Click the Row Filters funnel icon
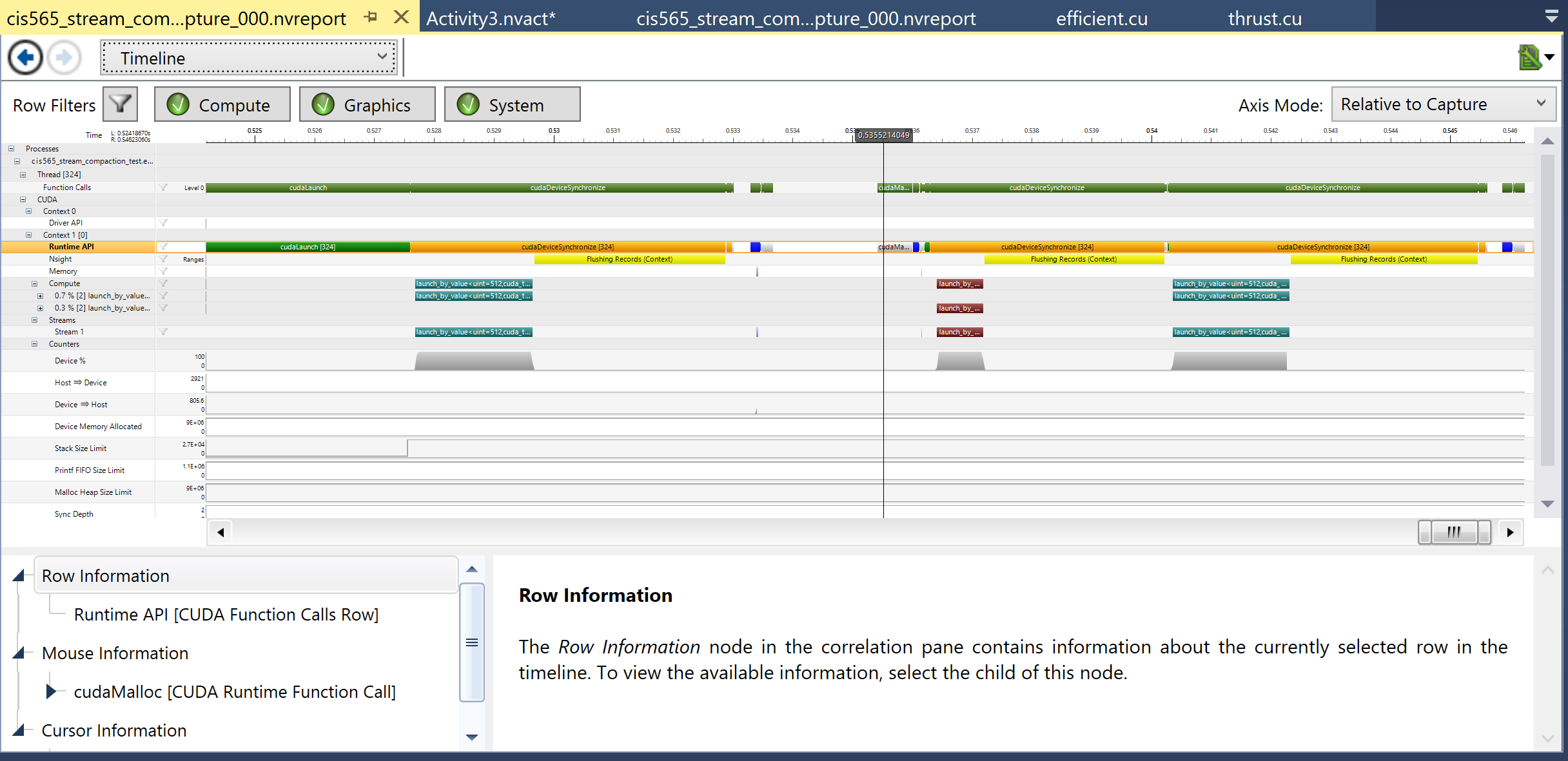This screenshot has width=1568, height=761. pyautogui.click(x=120, y=104)
